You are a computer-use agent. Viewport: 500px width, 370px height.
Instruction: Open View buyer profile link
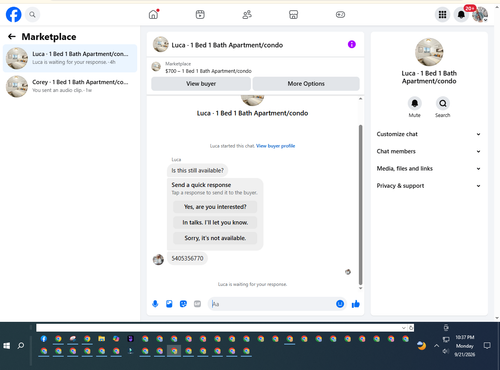275,146
